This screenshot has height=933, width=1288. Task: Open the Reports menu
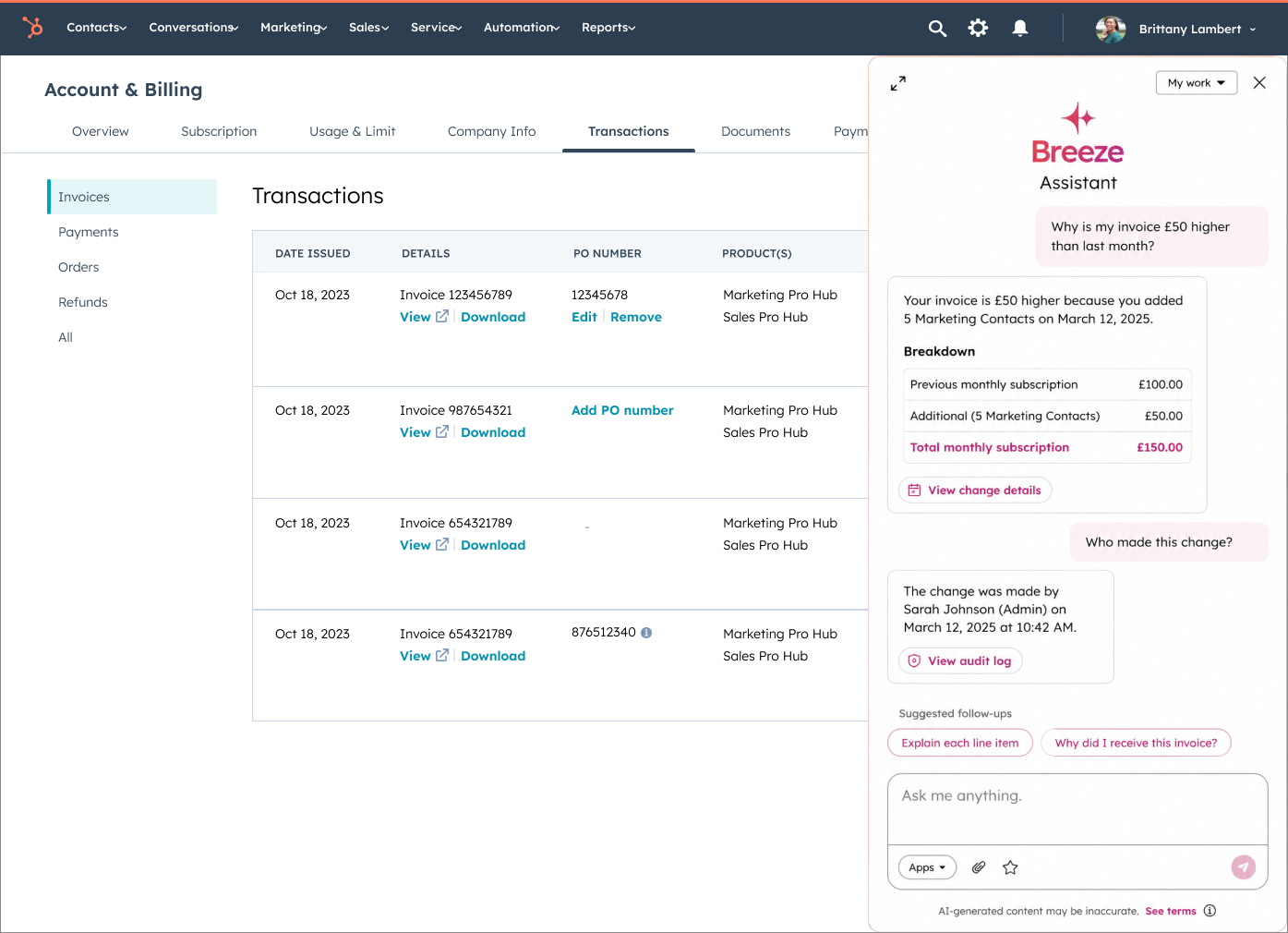click(x=608, y=28)
